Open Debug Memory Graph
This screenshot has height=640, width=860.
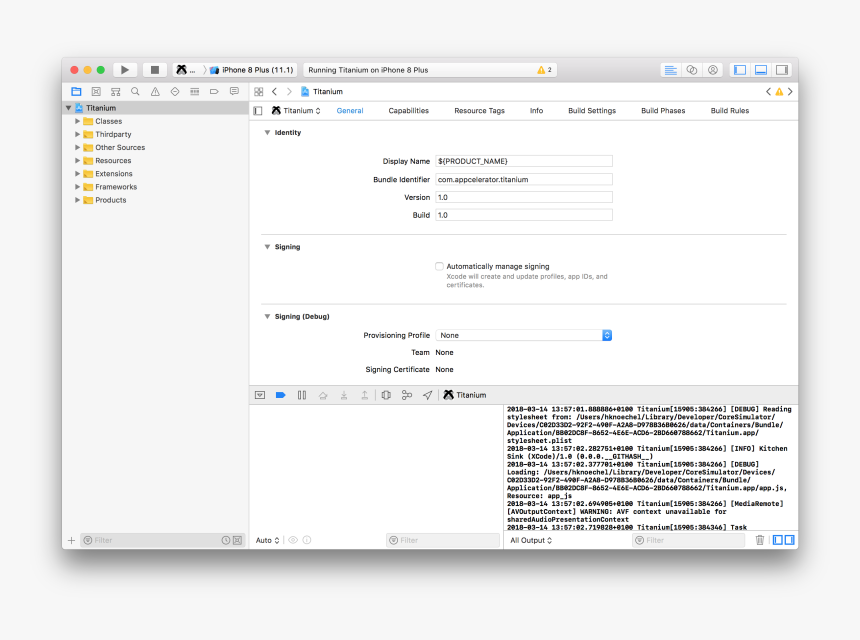click(x=406, y=395)
